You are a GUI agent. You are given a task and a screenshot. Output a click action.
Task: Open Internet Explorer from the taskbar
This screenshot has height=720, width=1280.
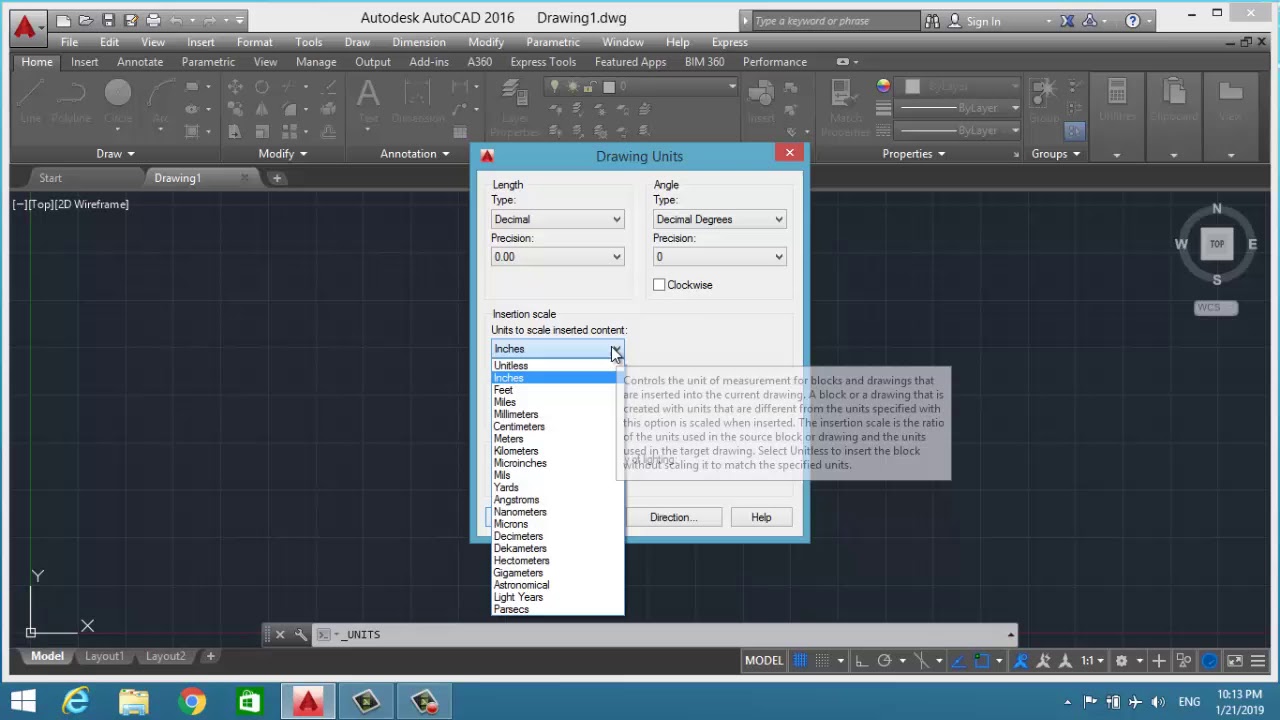point(76,702)
